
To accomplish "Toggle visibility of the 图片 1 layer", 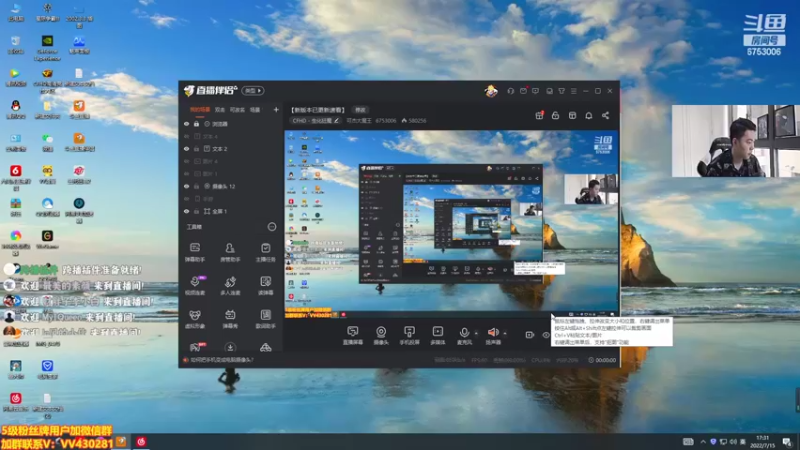I will (x=186, y=173).
